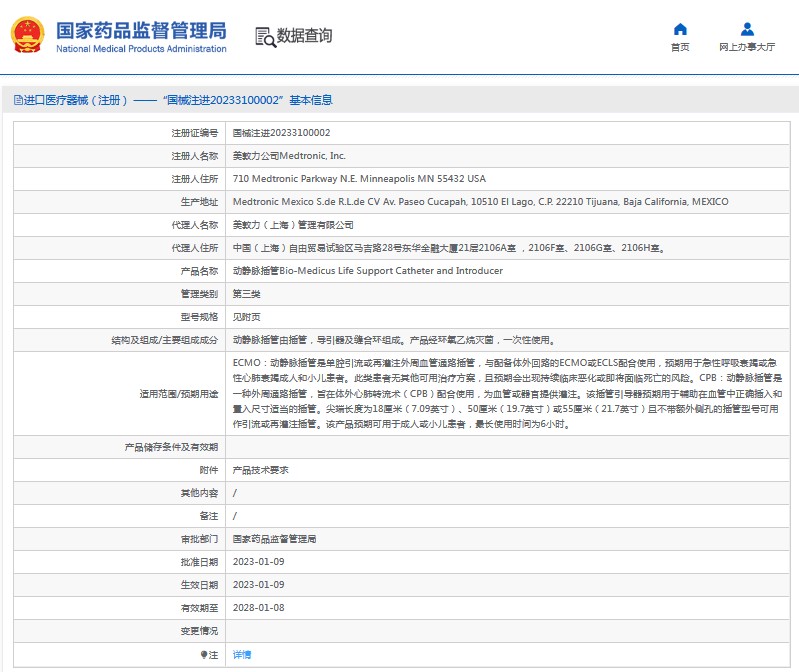Click the national emblem logo
The width and height of the screenshot is (799, 672).
coord(28,36)
